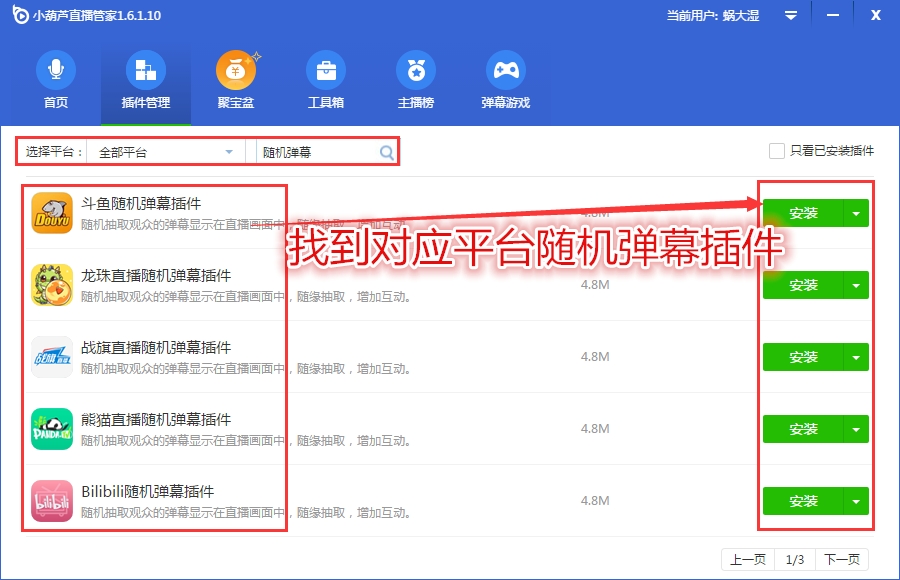This screenshot has width=900, height=580.
Task: Click the Bilibili plugin icon
Action: (x=52, y=501)
